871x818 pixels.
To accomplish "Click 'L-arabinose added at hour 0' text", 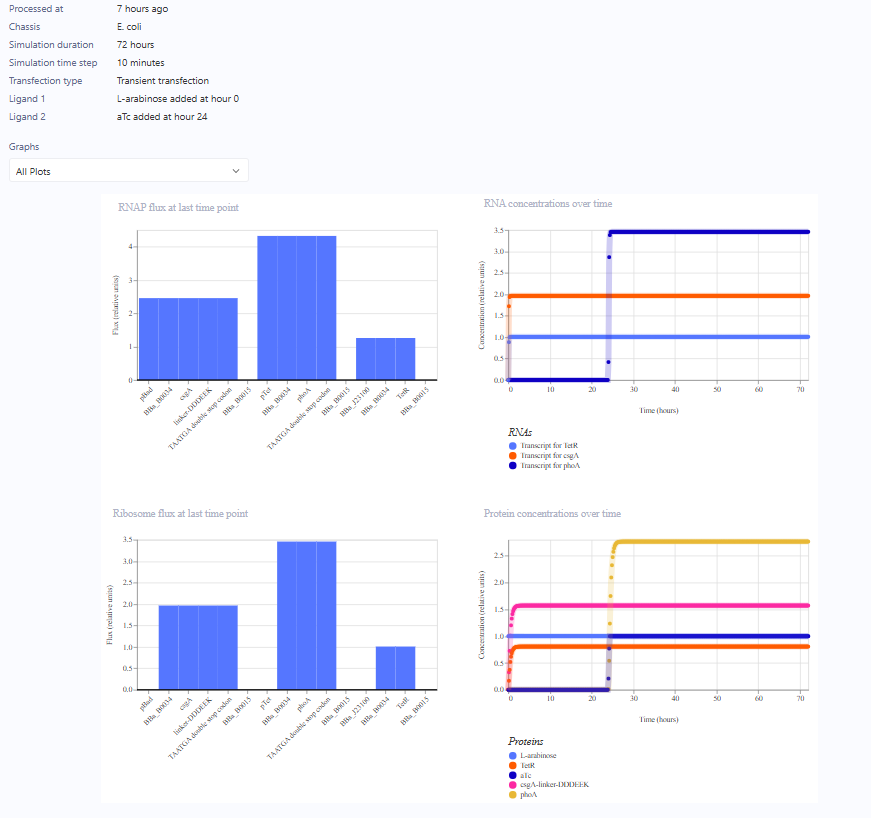I will (178, 99).
